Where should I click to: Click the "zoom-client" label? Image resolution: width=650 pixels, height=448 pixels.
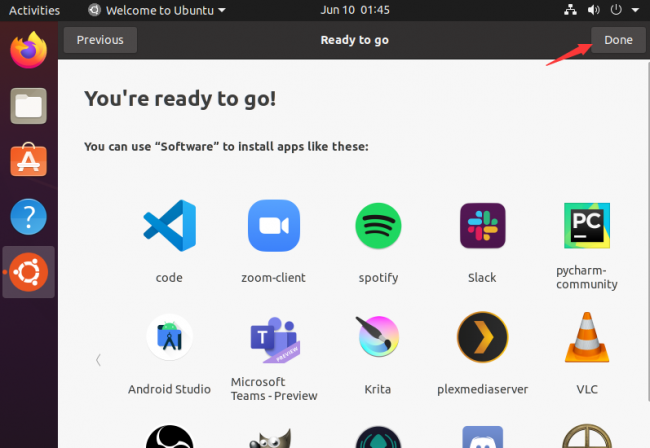tap(274, 278)
